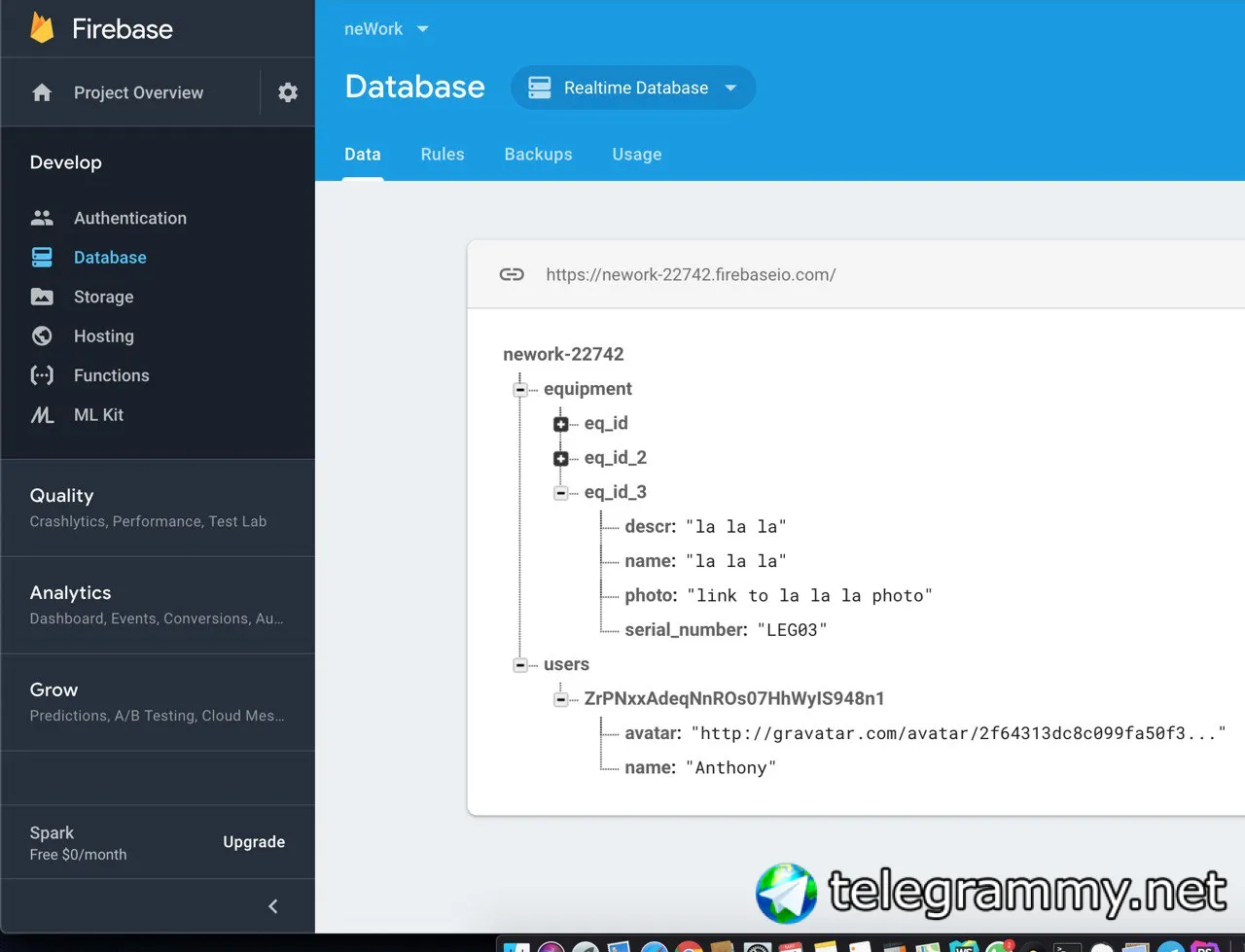Select the eq_id_2 key label
Viewport: 1245px width, 952px height.
pyautogui.click(x=615, y=458)
